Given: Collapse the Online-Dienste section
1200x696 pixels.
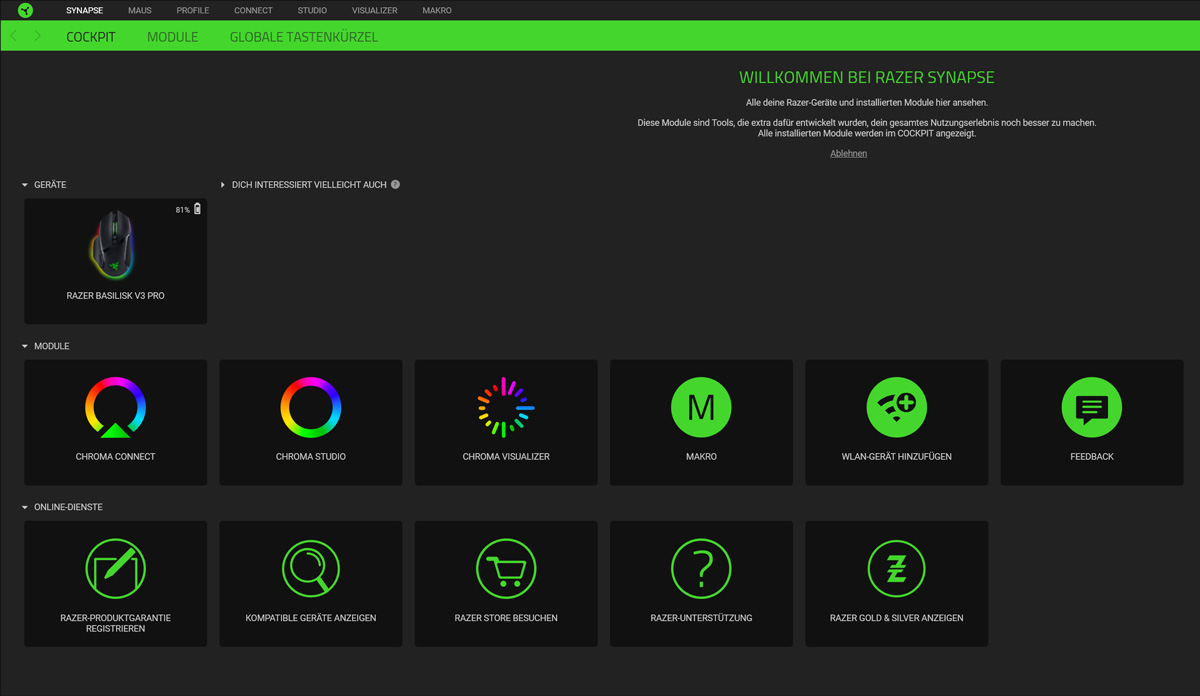Looking at the screenshot, I should [25, 507].
